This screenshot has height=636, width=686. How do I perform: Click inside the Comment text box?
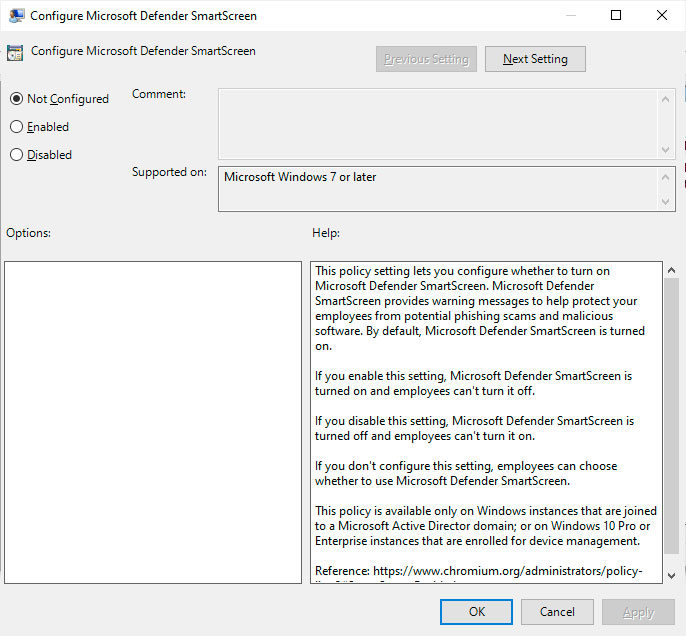pyautogui.click(x=438, y=124)
